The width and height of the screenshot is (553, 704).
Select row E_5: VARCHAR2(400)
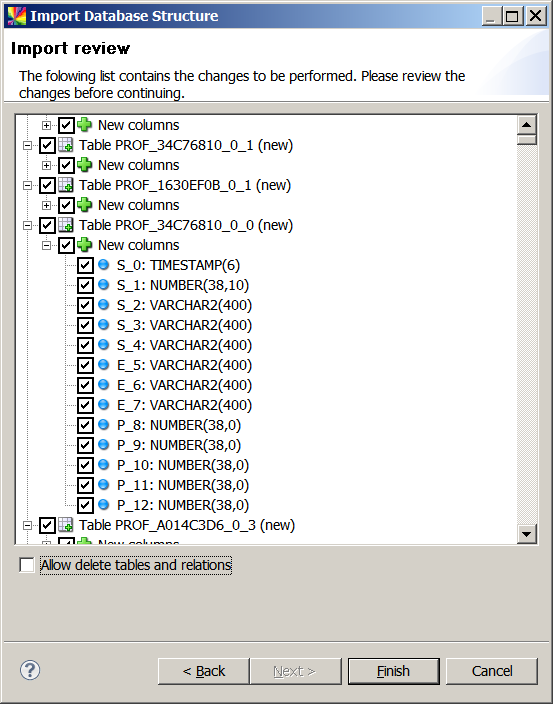coord(184,365)
